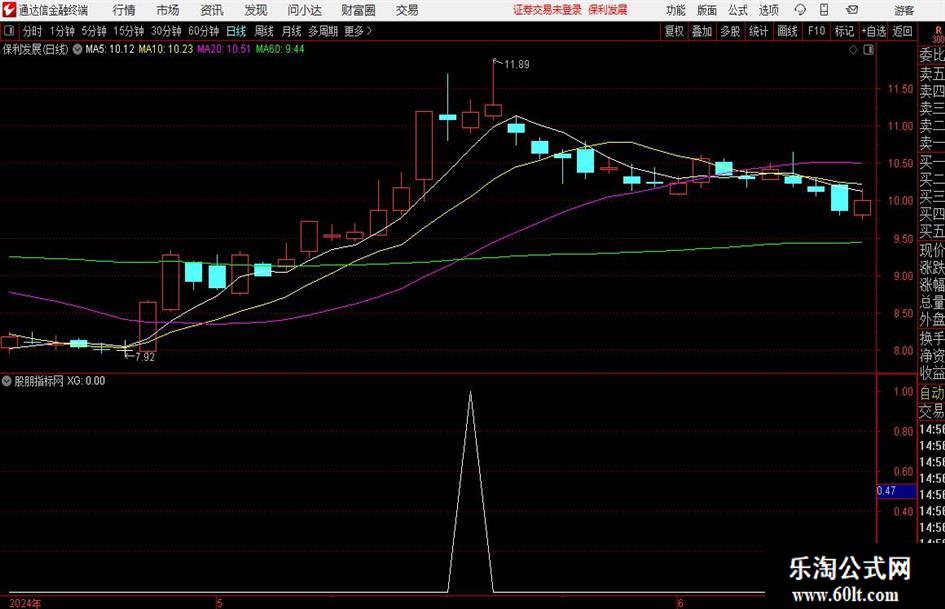Switch to the 分时 time-share view
This screenshot has height=609, width=945.
(x=33, y=31)
